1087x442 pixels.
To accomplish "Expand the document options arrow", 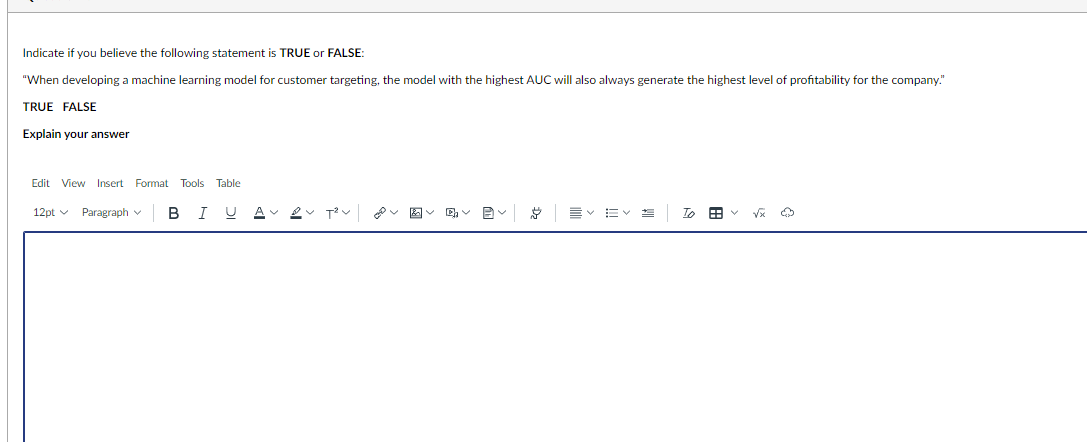I will 502,213.
